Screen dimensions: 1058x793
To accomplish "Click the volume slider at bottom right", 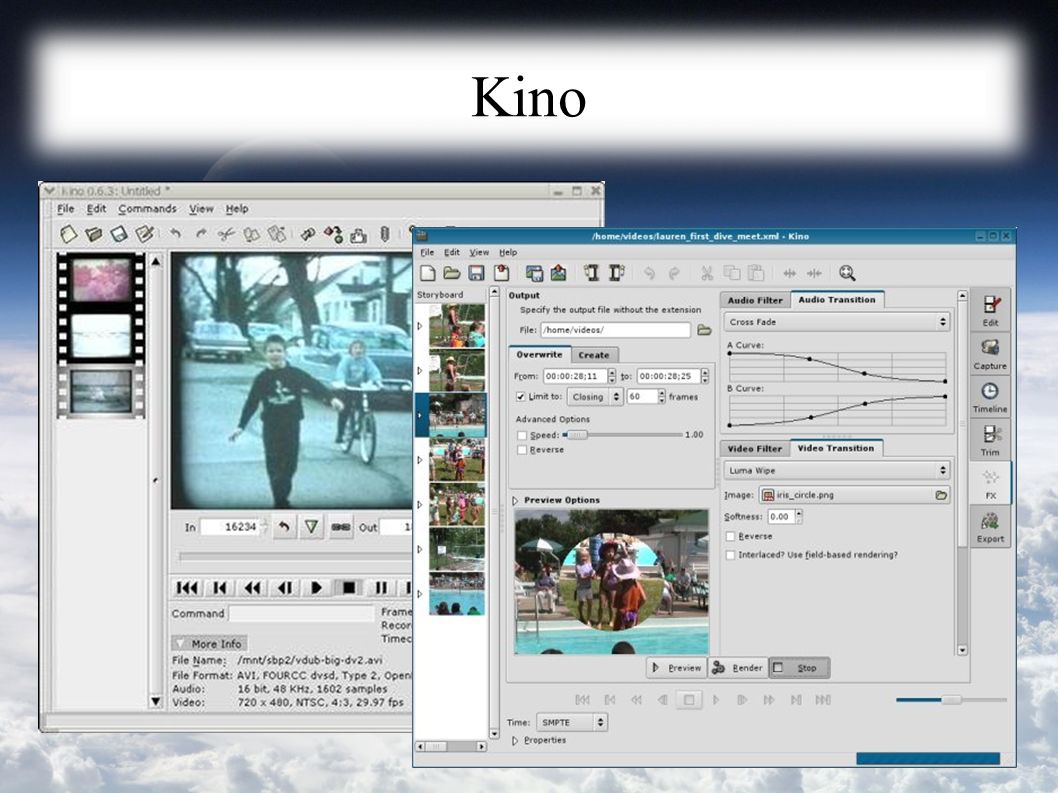I will pos(951,700).
